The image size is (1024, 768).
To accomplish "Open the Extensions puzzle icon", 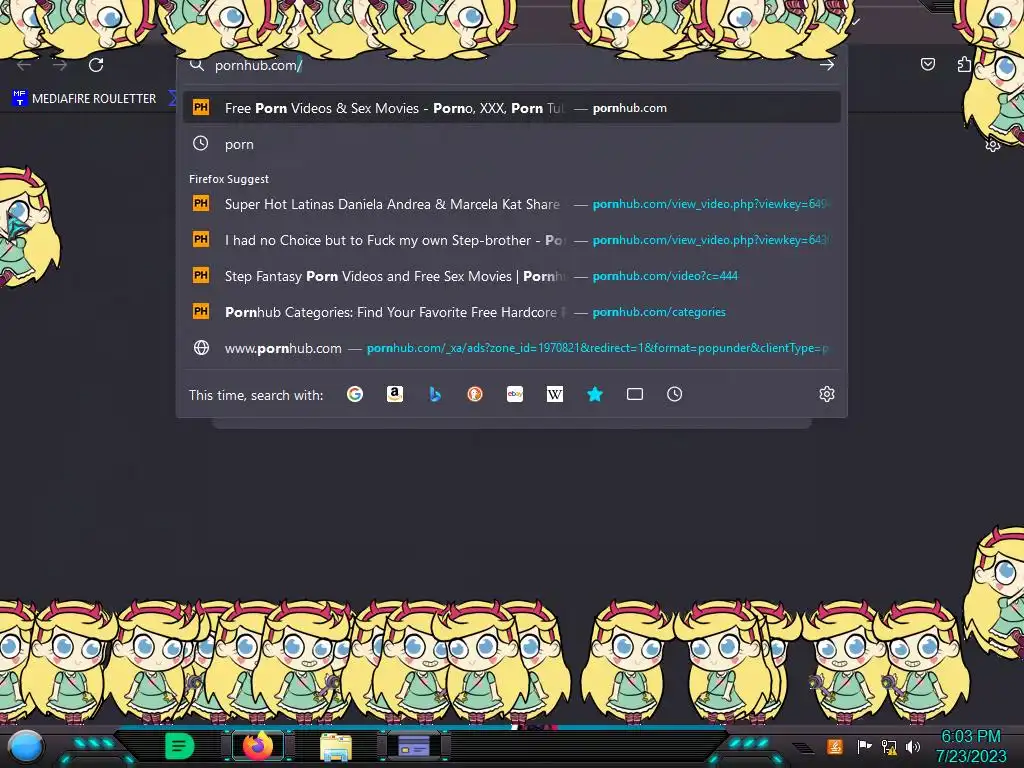I will (964, 64).
